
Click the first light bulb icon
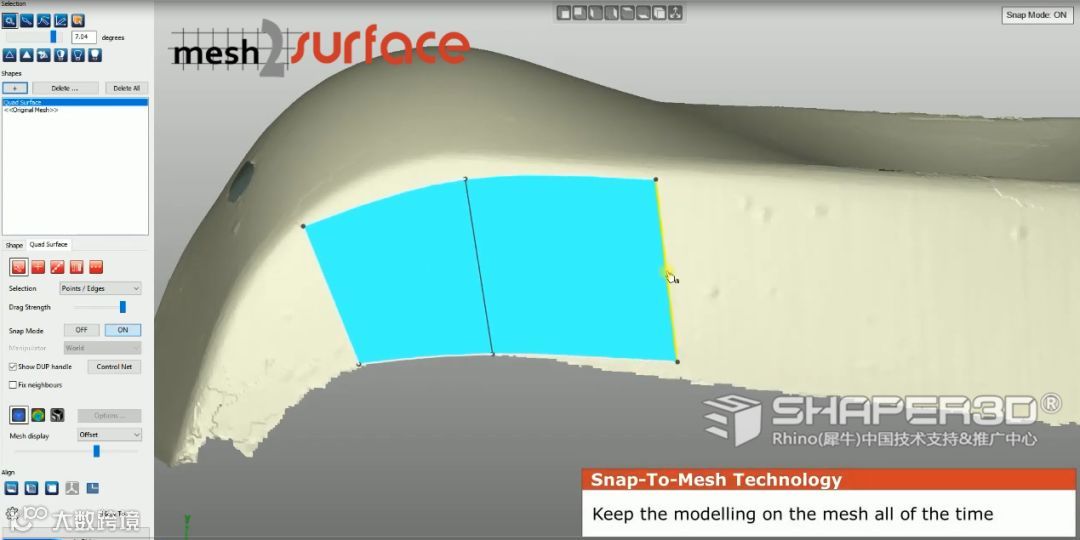point(61,55)
